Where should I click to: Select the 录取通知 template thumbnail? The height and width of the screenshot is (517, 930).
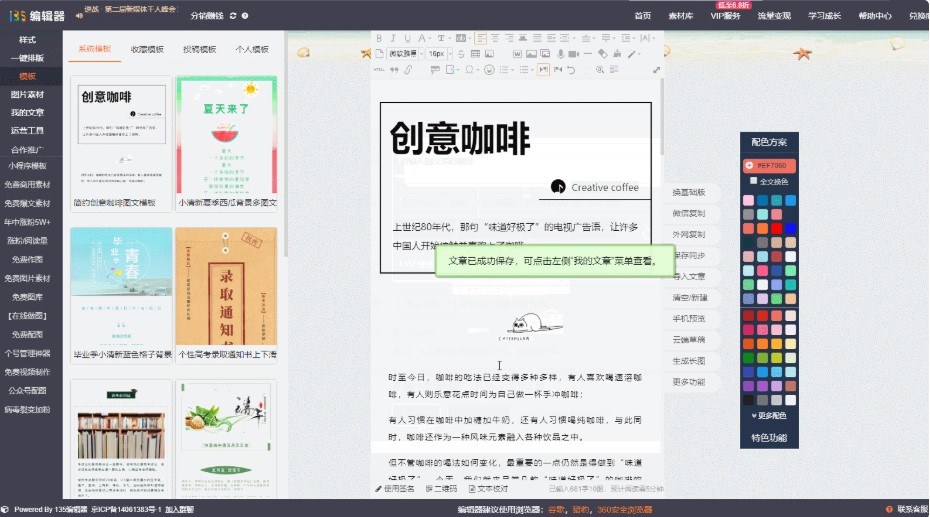tap(227, 288)
